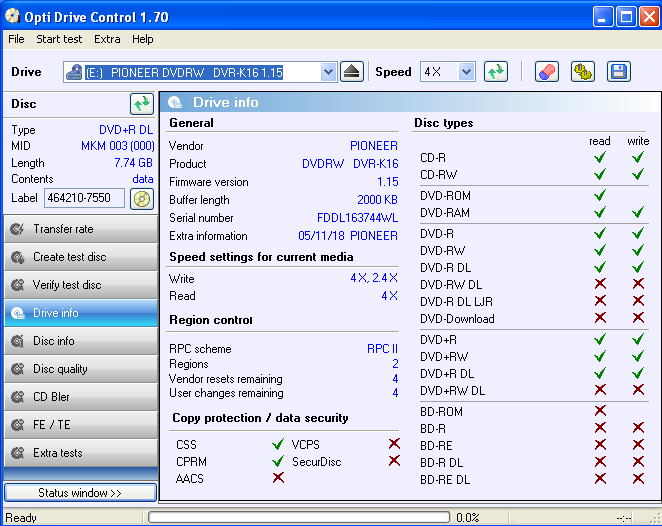This screenshot has width=662, height=526.
Task: Maximize the Opti Drive Control window
Action: pyautogui.click(x=626, y=17)
